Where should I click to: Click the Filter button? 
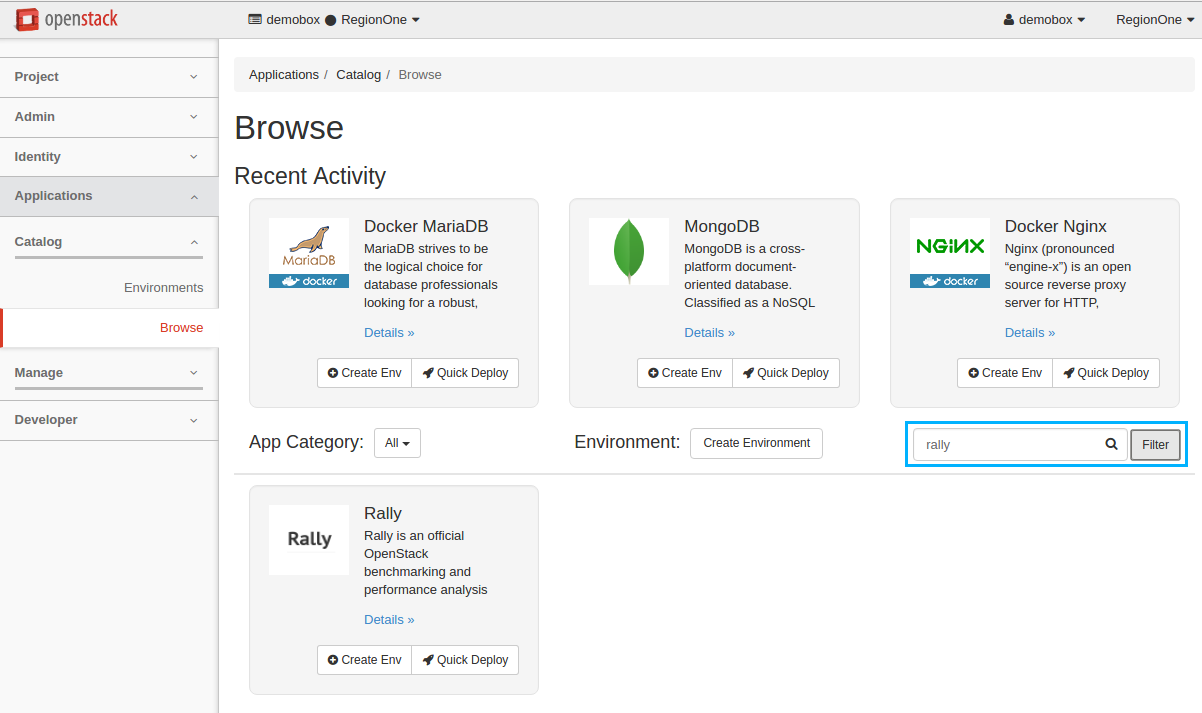pyautogui.click(x=1155, y=444)
